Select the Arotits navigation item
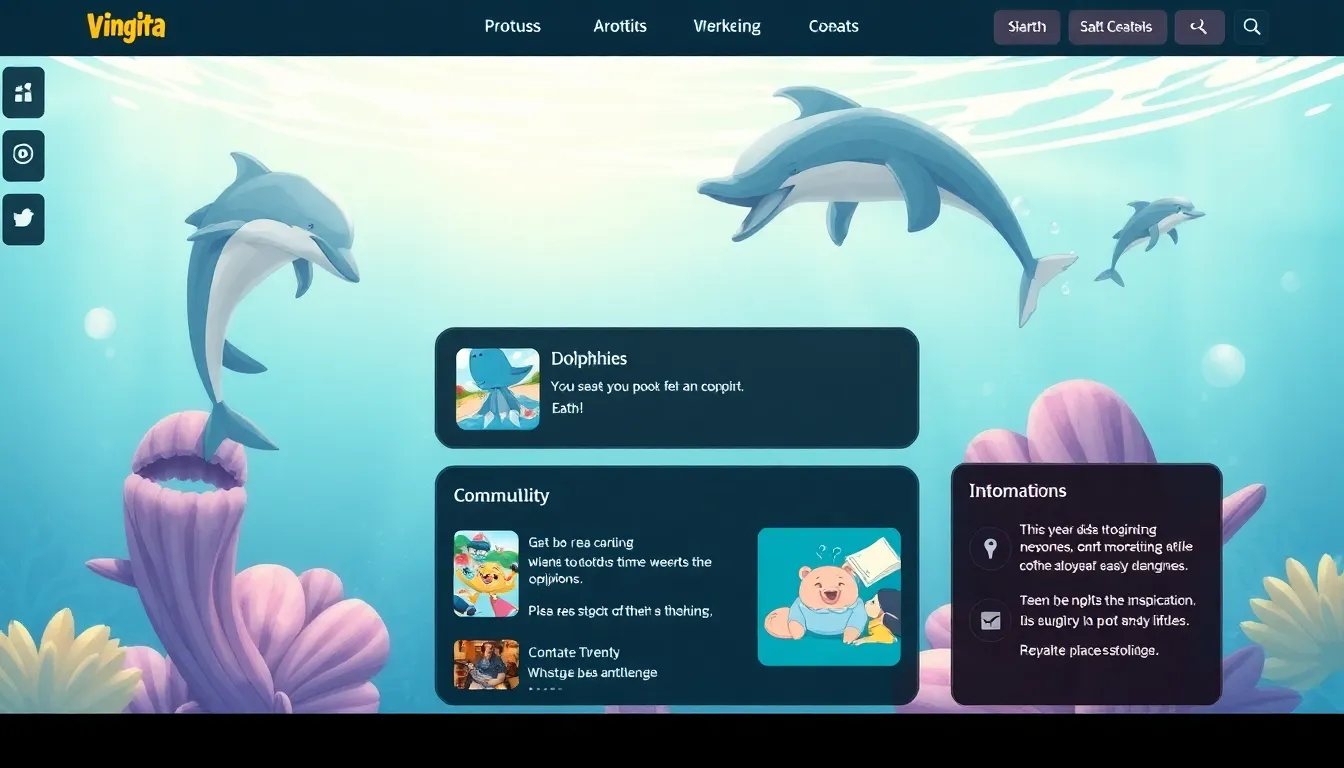The image size is (1344, 768). click(620, 27)
